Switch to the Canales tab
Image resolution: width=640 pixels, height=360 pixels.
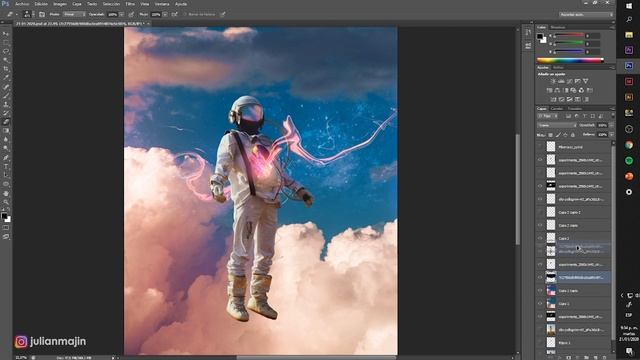point(557,109)
